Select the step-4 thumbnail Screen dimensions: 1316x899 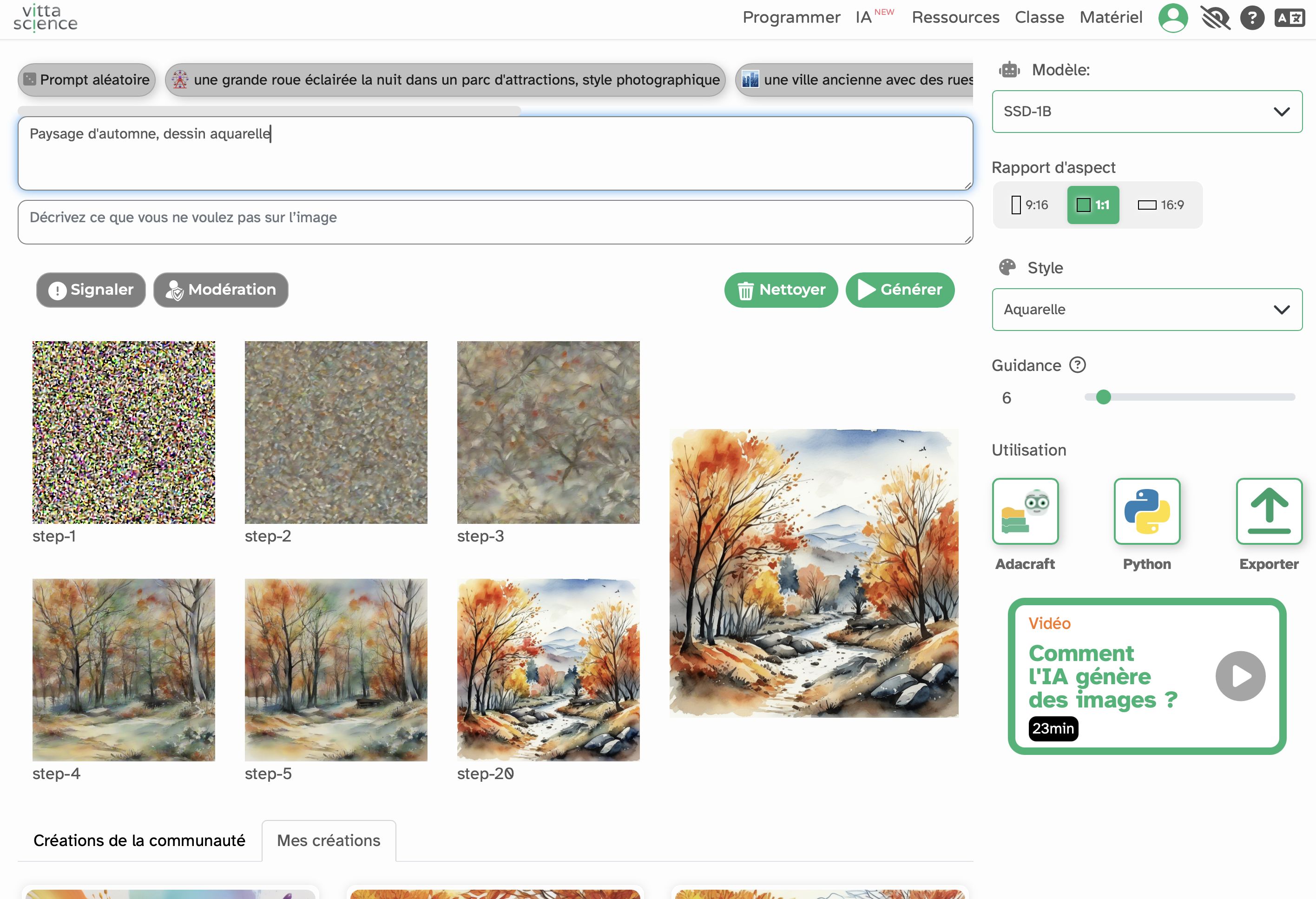tap(124, 669)
